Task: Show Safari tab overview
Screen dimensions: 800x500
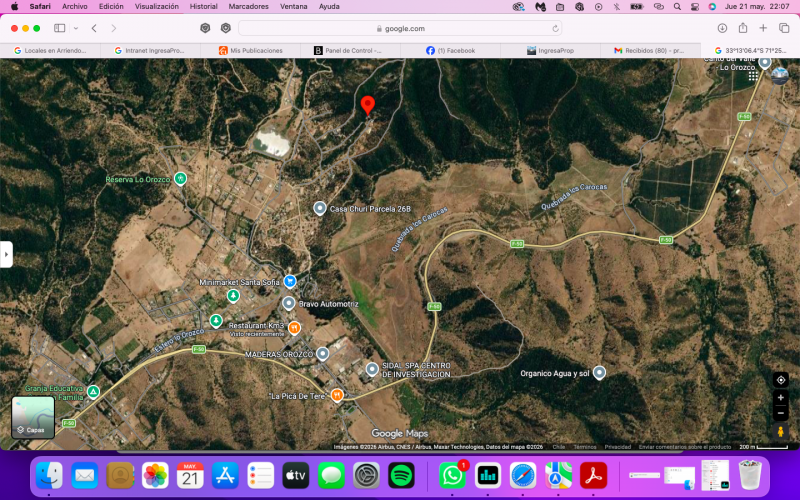Action: (x=784, y=28)
